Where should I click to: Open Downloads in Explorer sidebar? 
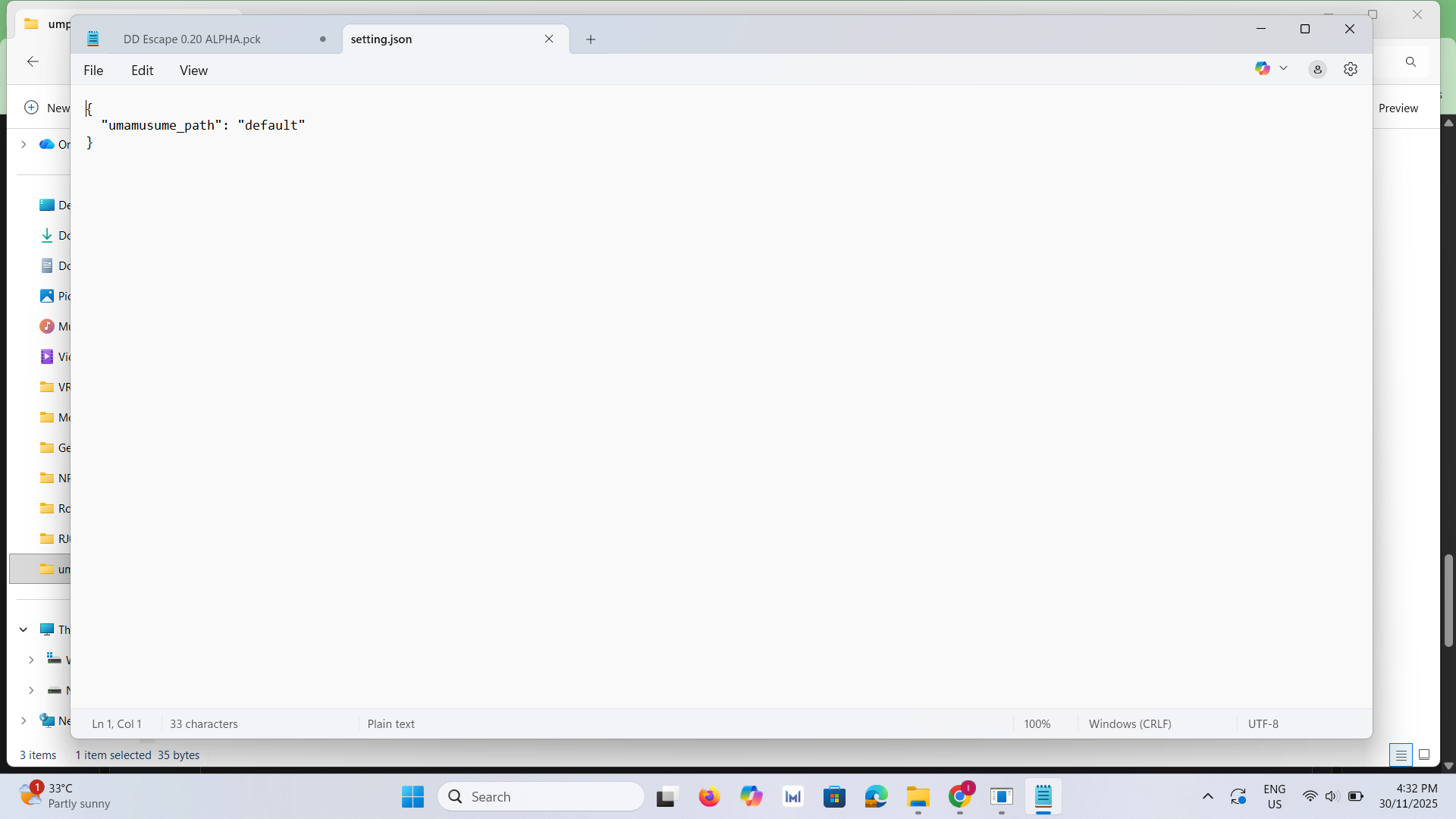coord(54,235)
